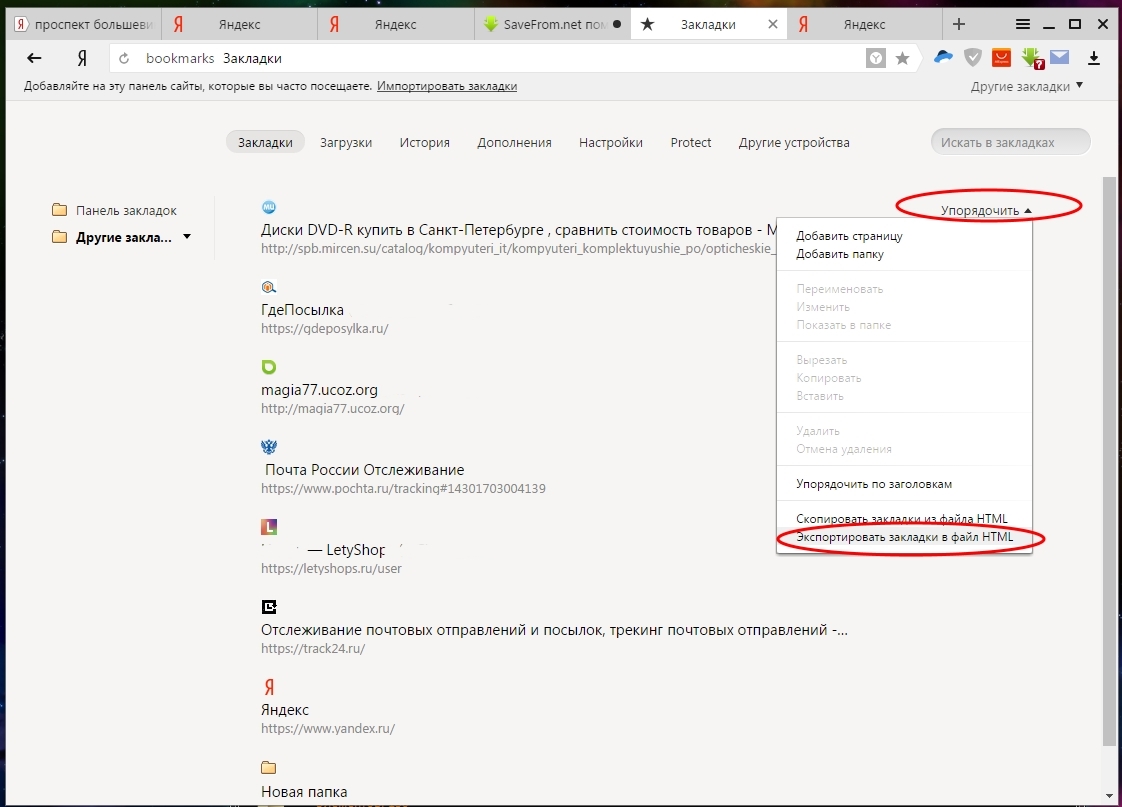This screenshot has height=807, width=1122.
Task: Open the track24 Отслеживание почтовых отправлений bookmark
Action: pyautogui.click(x=554, y=630)
